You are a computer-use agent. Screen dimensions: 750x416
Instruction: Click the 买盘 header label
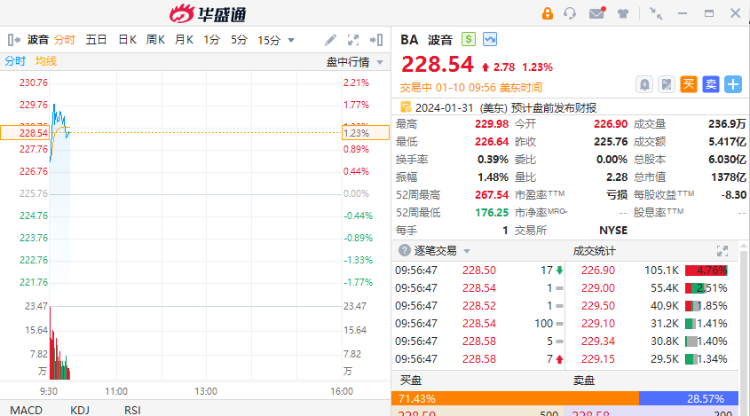[410, 380]
